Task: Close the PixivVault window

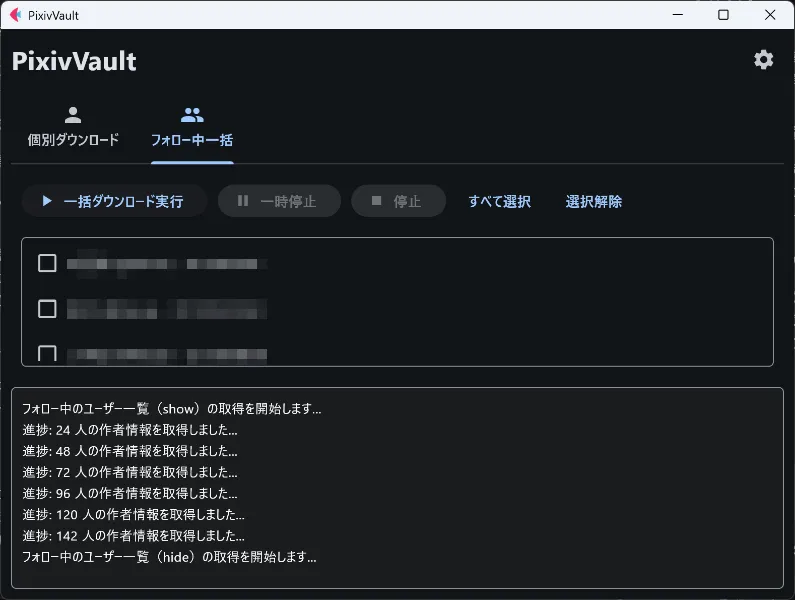Action: [770, 15]
